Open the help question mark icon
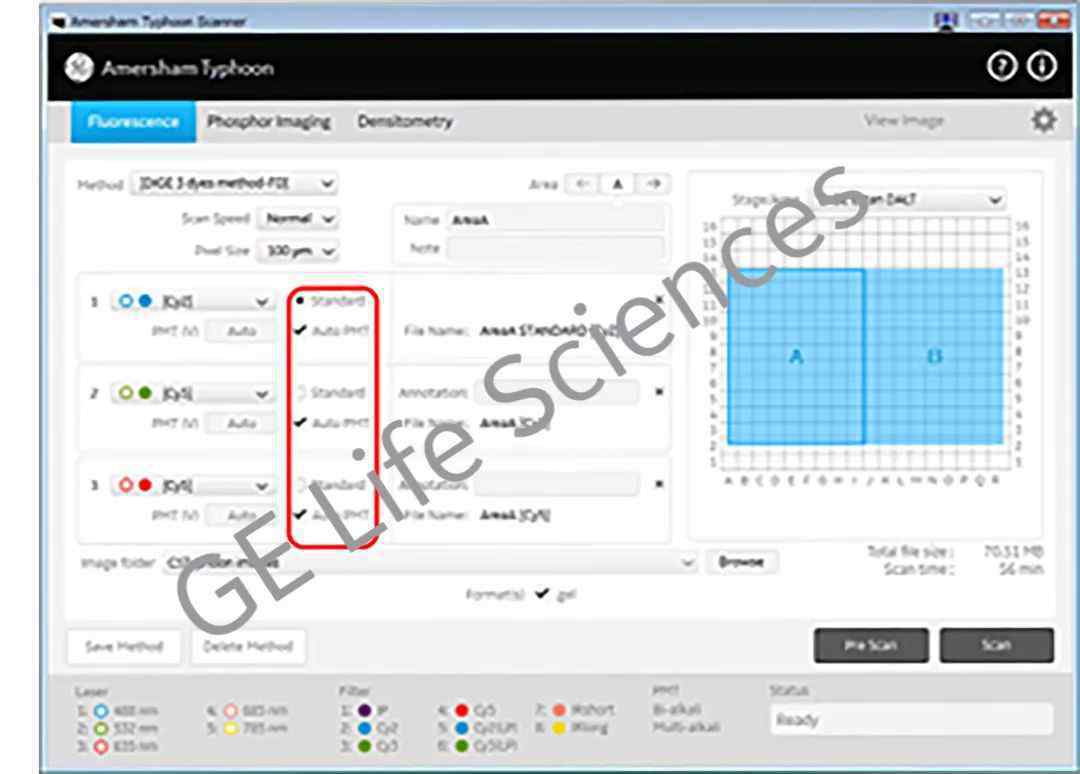Screen dimensions: 1080x774 (x=1001, y=67)
